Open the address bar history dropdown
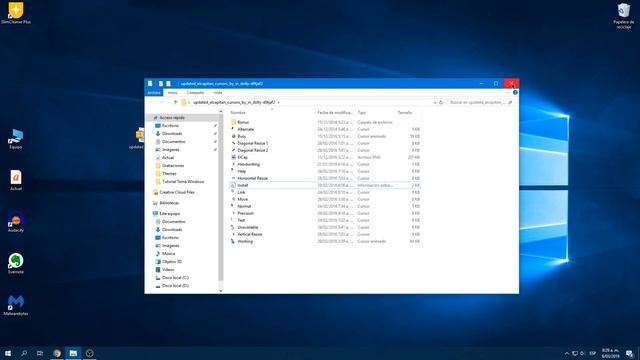The height and width of the screenshot is (360, 640). [435, 102]
